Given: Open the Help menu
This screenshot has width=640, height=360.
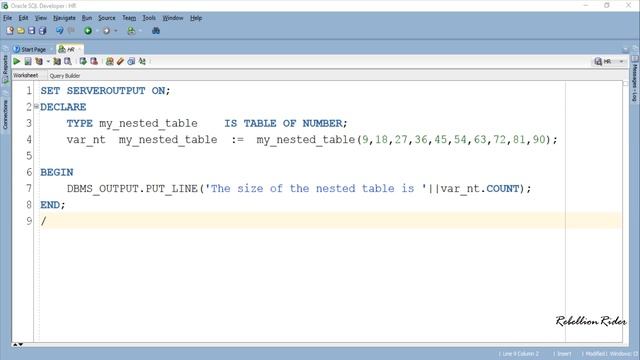Looking at the screenshot, I should tap(196, 18).
